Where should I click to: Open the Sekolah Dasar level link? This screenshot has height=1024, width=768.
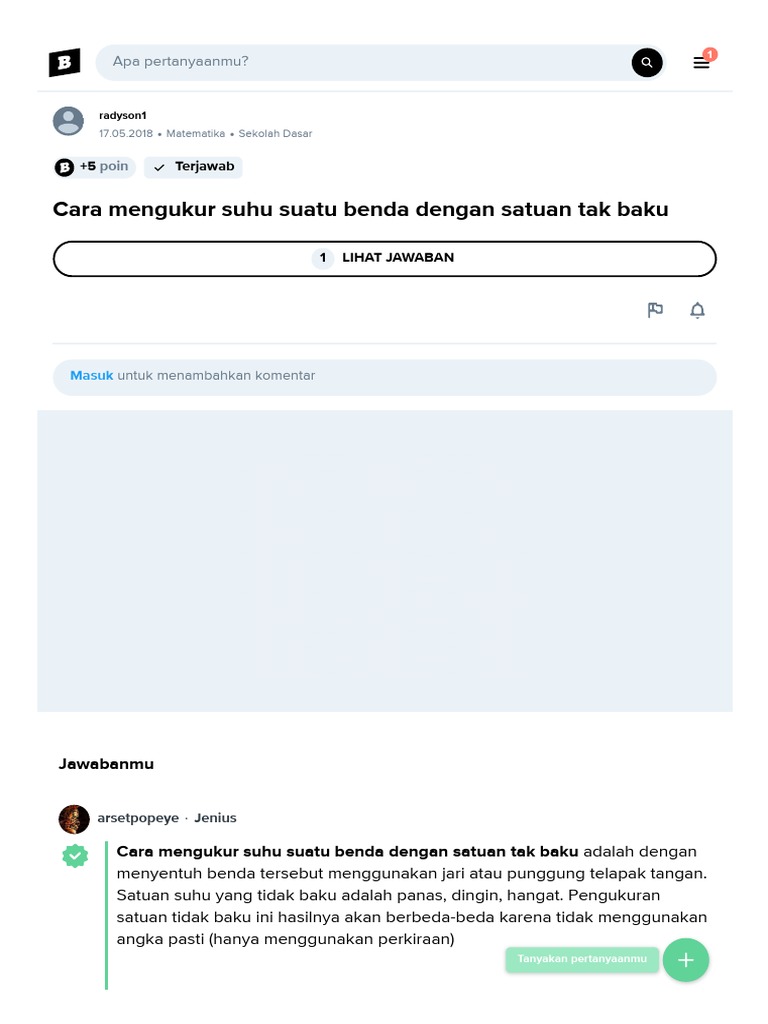[275, 133]
